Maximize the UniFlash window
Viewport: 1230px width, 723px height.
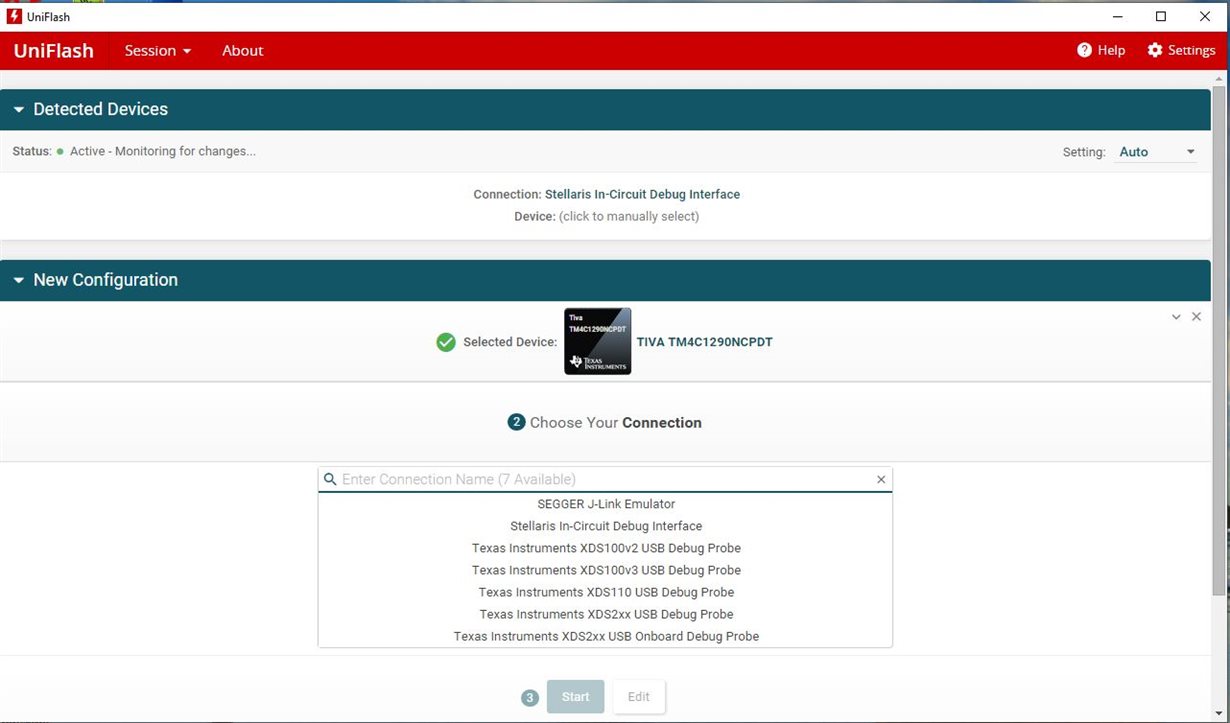[x=1161, y=16]
